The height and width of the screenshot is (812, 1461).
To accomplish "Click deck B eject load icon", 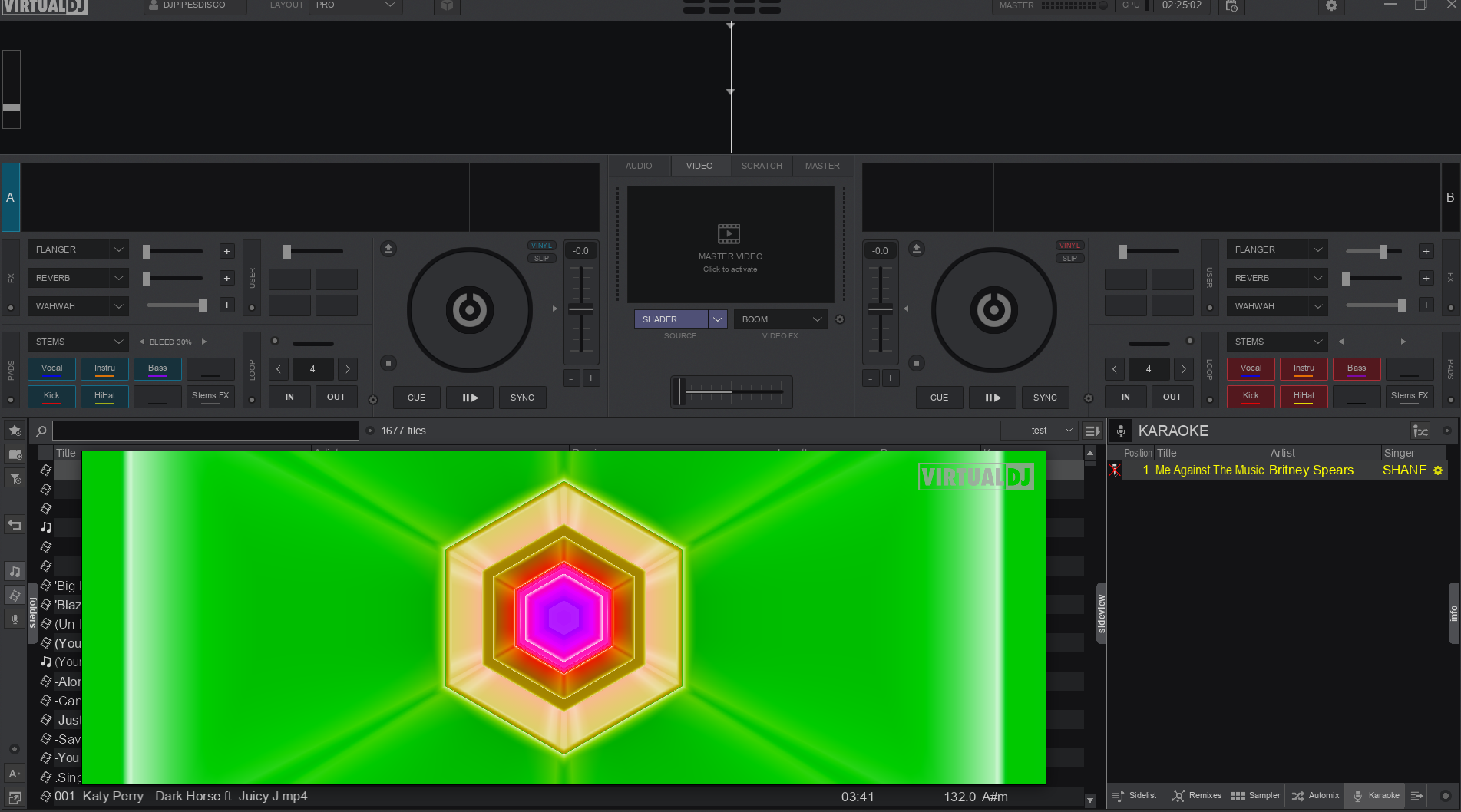I will [x=916, y=249].
